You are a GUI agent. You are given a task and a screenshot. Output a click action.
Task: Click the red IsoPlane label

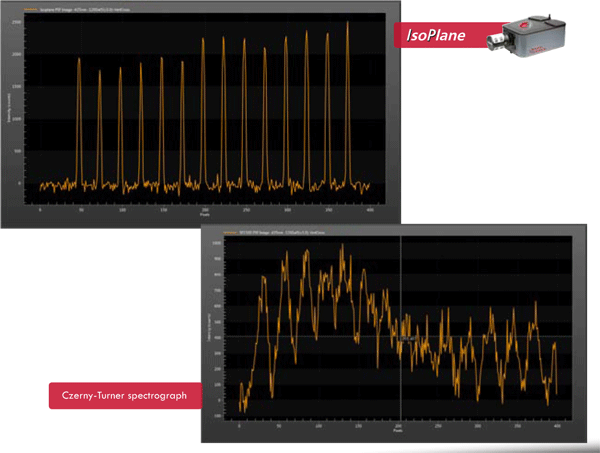pos(440,35)
